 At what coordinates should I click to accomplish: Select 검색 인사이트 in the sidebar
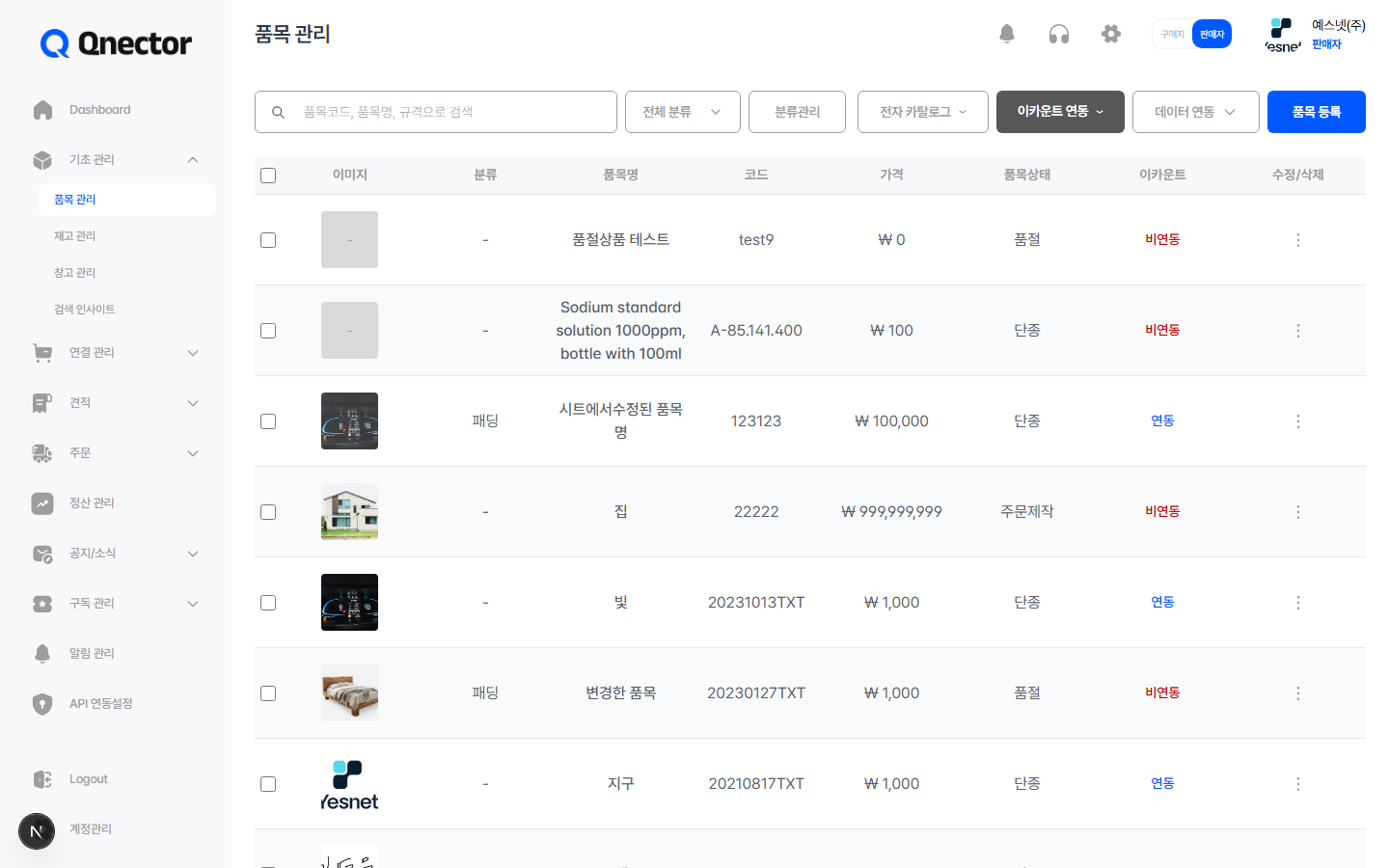tap(85, 310)
